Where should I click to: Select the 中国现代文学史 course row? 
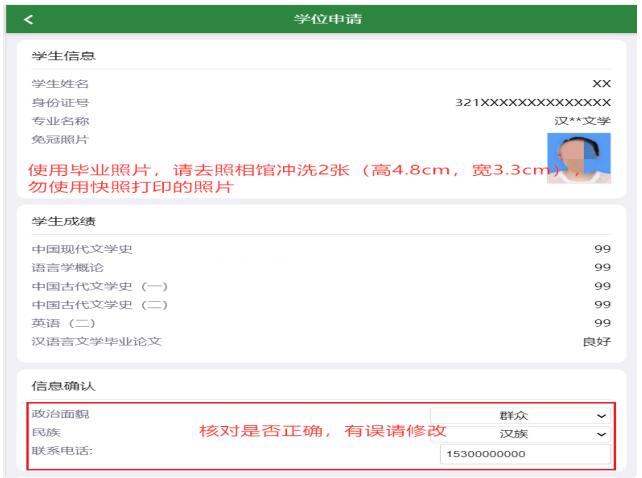(x=321, y=249)
